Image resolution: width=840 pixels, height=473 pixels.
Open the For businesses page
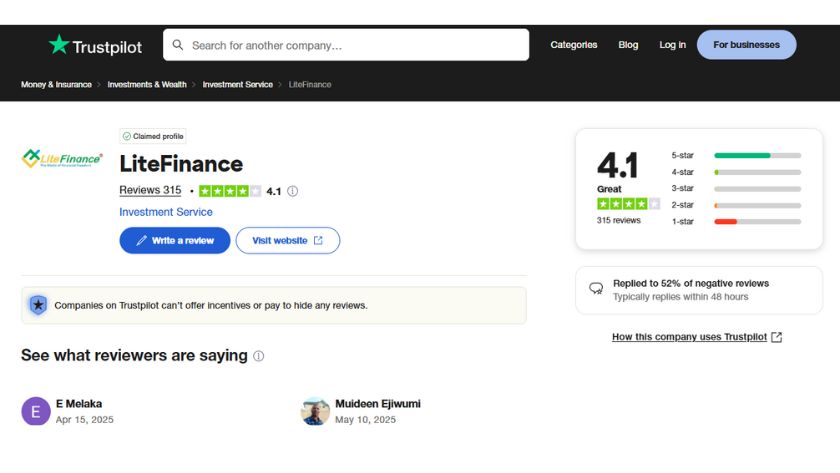coord(746,45)
